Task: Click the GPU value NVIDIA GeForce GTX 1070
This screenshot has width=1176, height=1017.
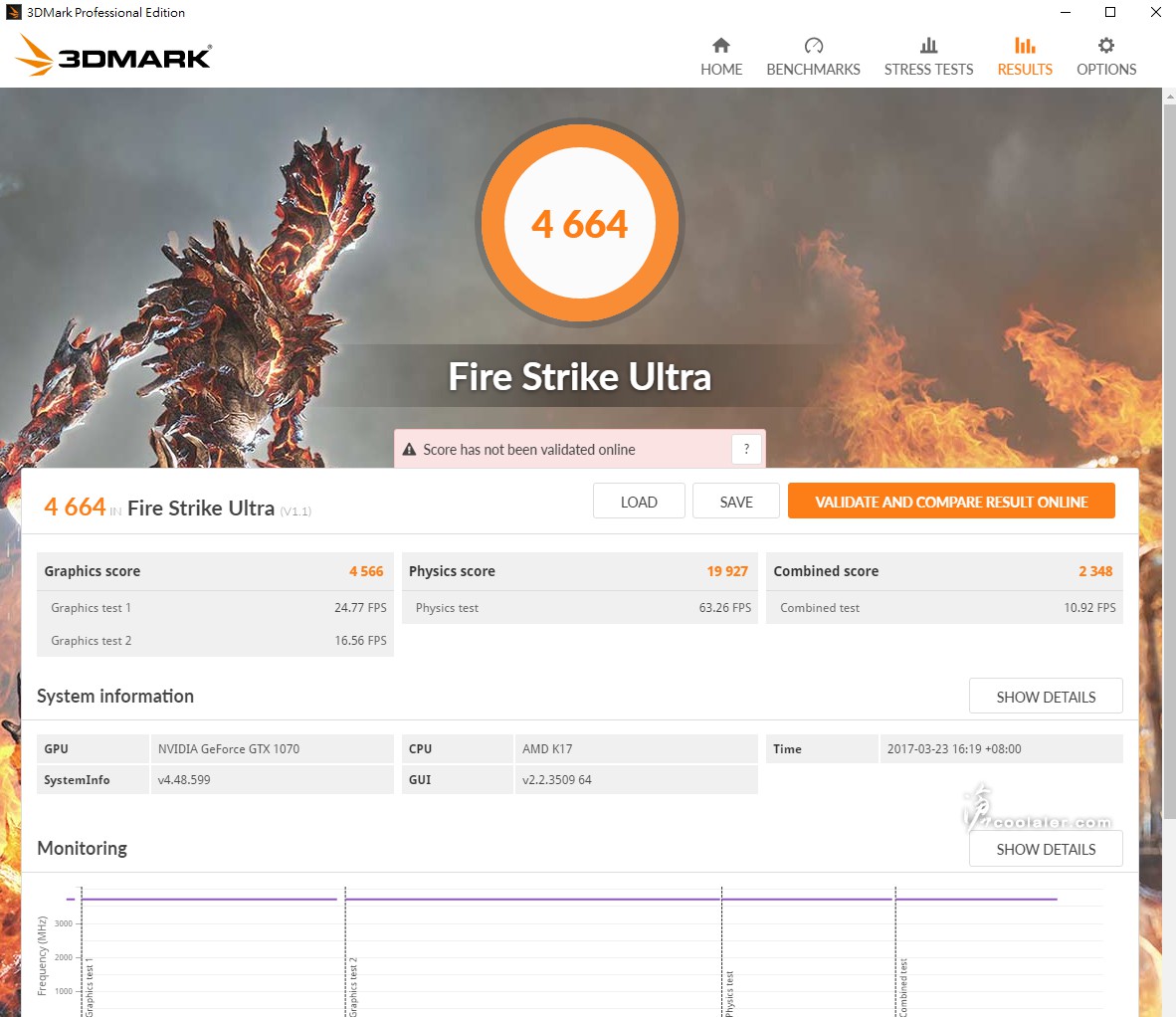Action: coord(228,748)
